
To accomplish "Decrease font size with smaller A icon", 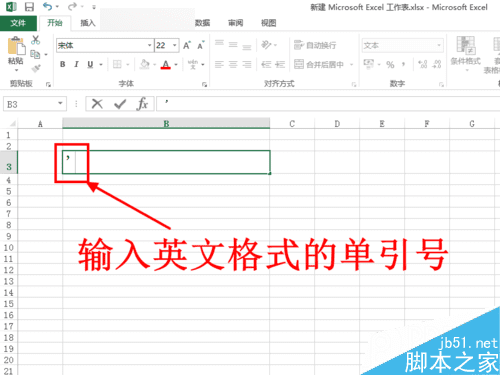I will (x=201, y=45).
